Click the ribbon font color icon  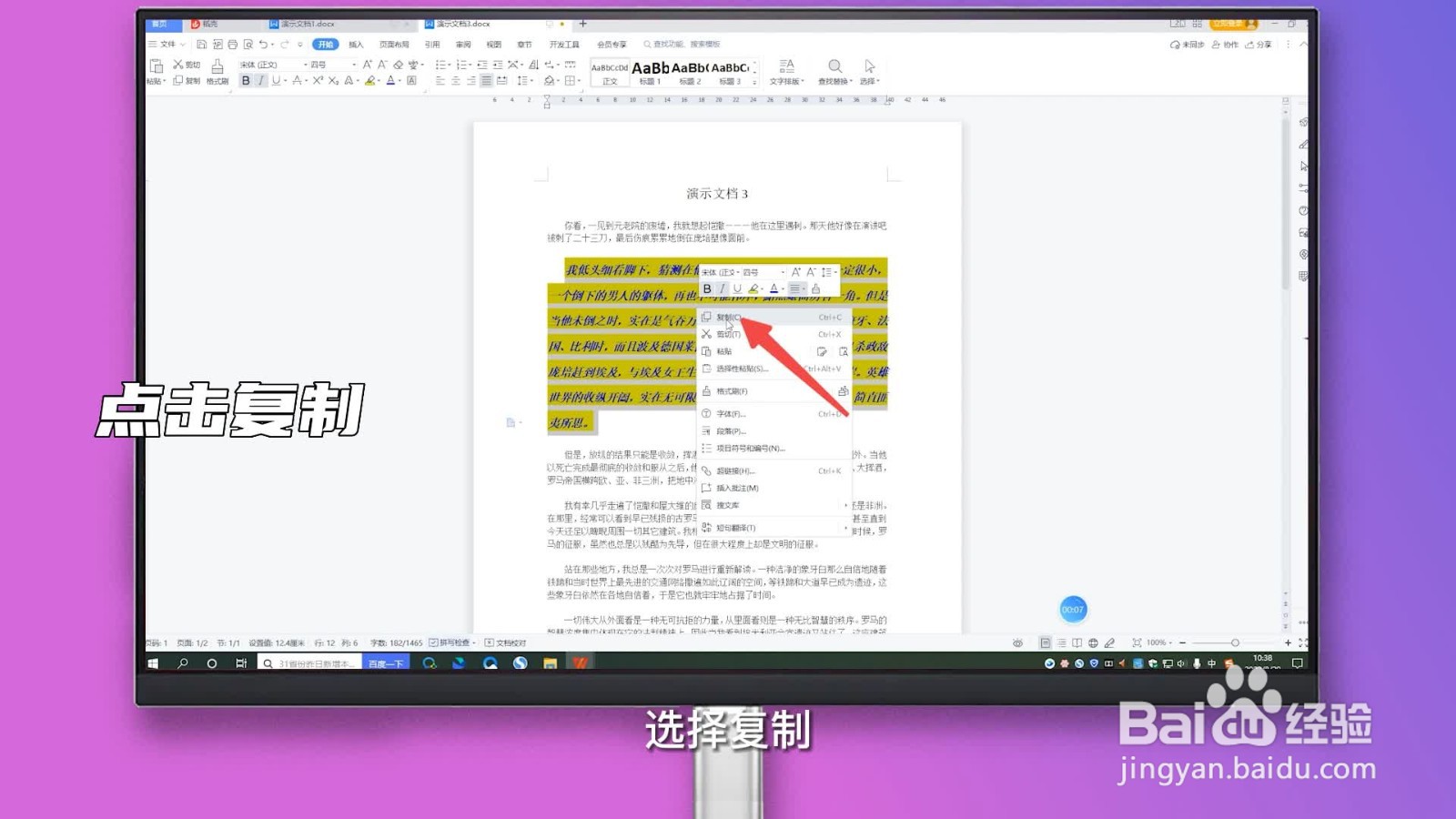click(391, 81)
